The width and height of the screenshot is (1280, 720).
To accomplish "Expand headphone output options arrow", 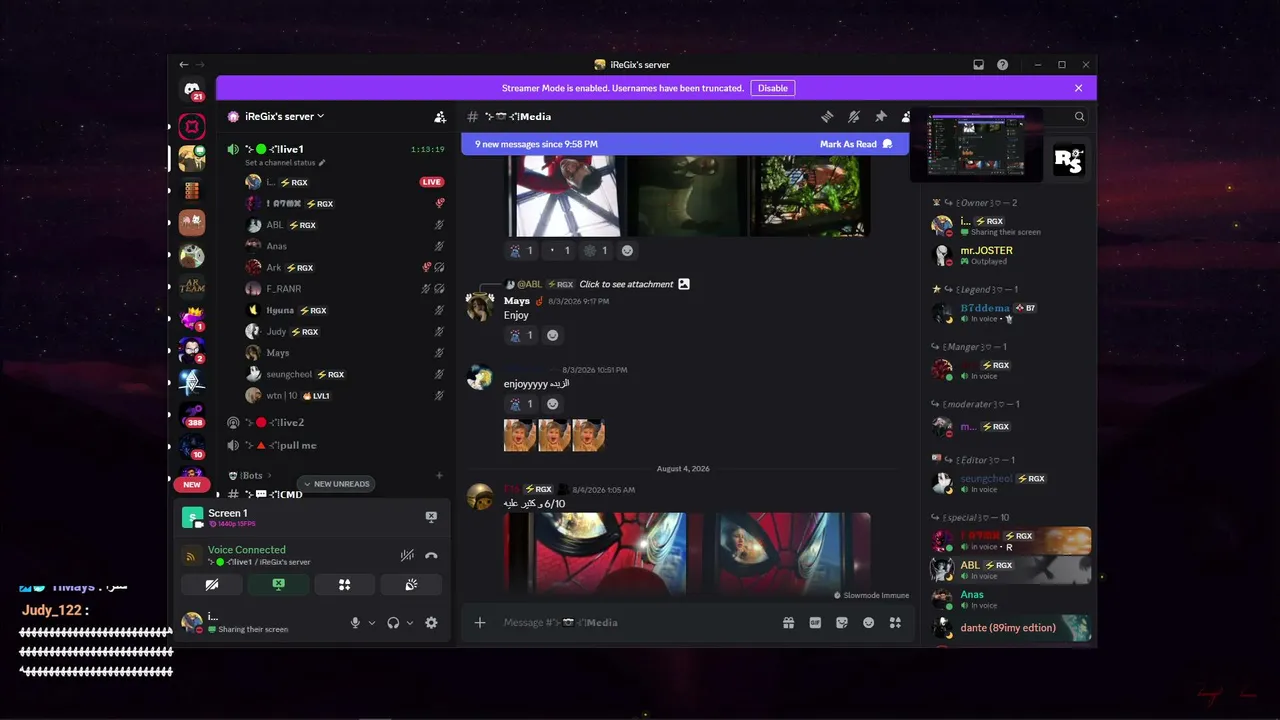I will pyautogui.click(x=410, y=623).
